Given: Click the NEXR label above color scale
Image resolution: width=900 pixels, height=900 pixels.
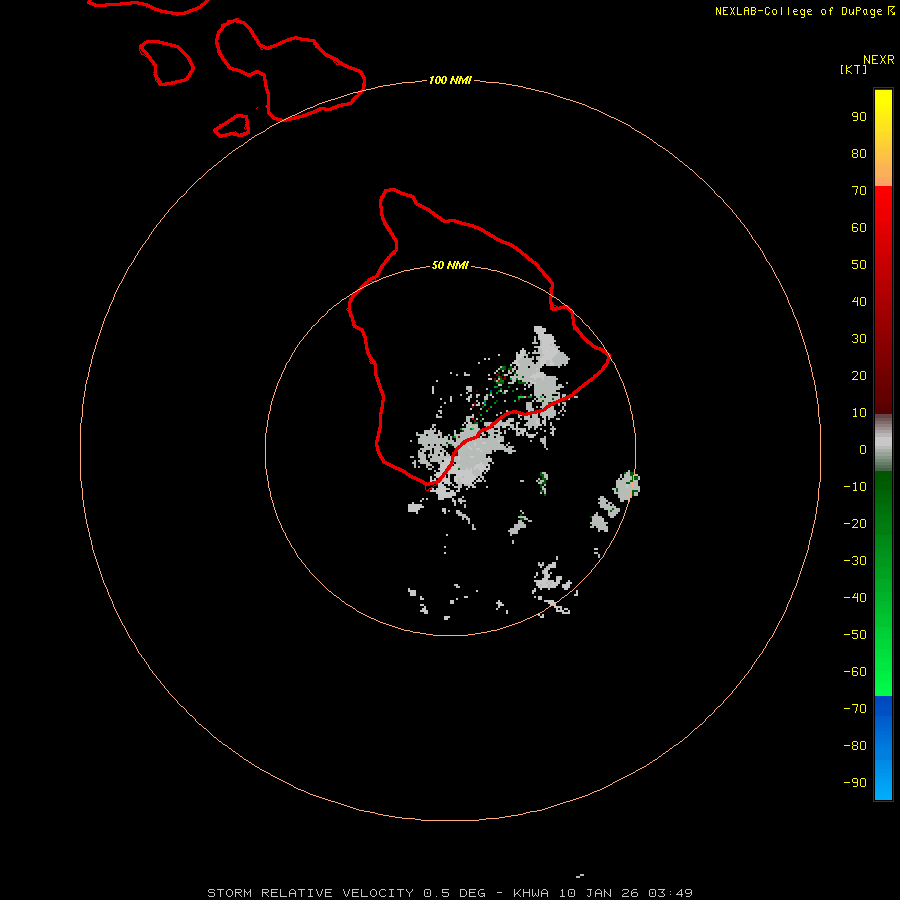Looking at the screenshot, I should click(x=879, y=60).
